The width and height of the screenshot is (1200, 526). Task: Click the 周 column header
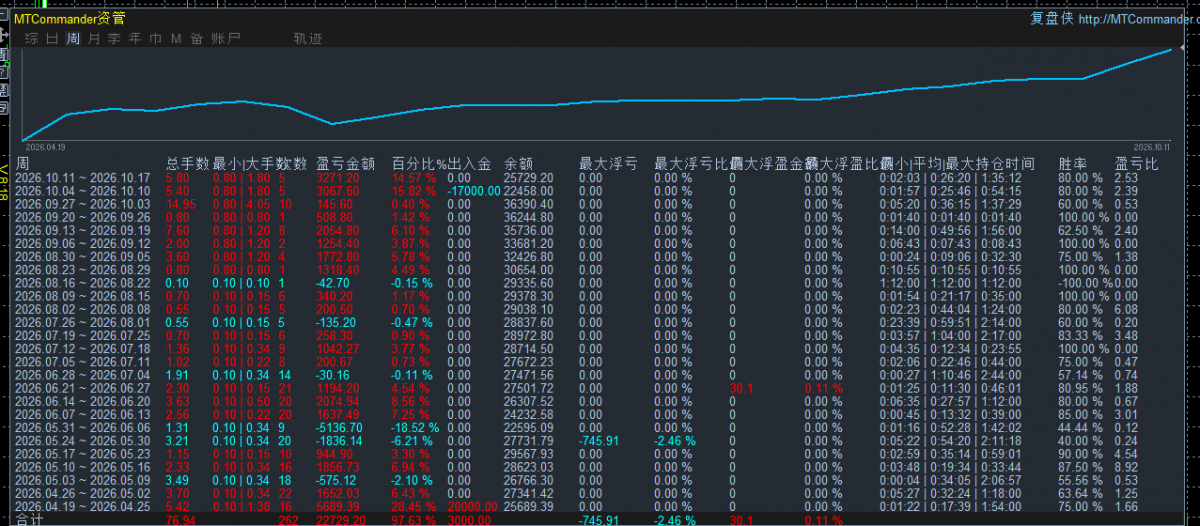[22, 163]
